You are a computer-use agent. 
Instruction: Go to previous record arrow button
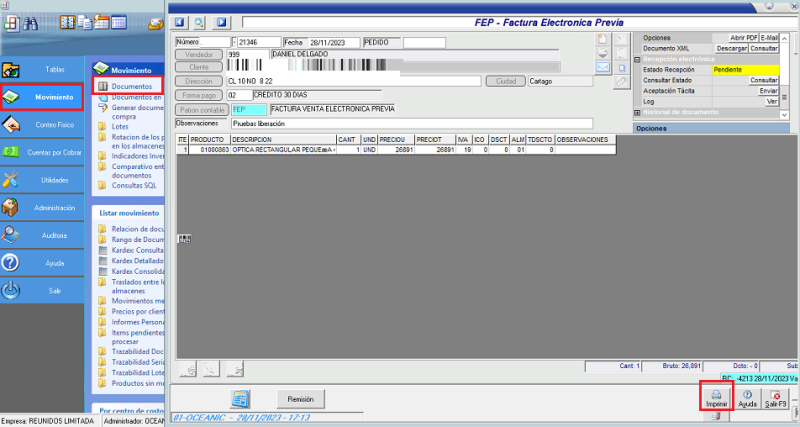(180, 21)
